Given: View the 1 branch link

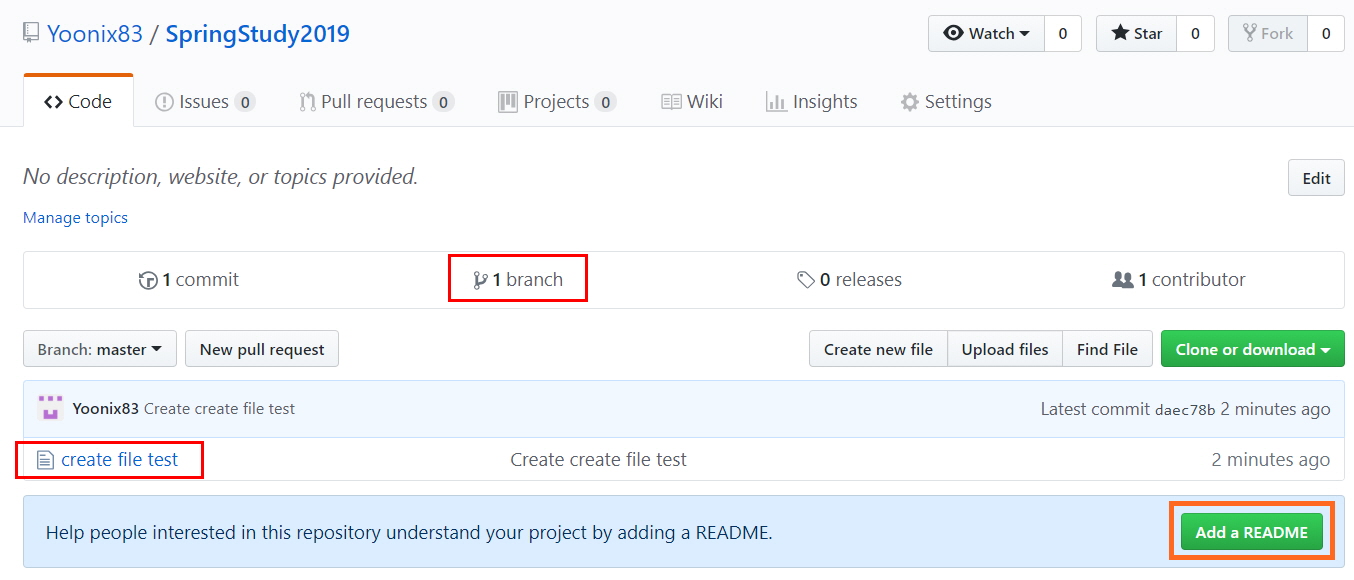Looking at the screenshot, I should click(x=518, y=280).
